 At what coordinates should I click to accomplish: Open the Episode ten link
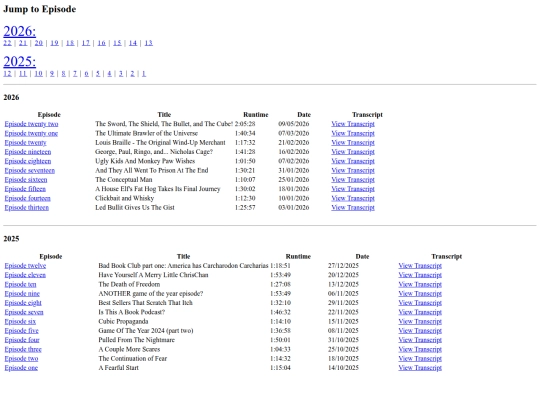pyautogui.click(x=20, y=284)
